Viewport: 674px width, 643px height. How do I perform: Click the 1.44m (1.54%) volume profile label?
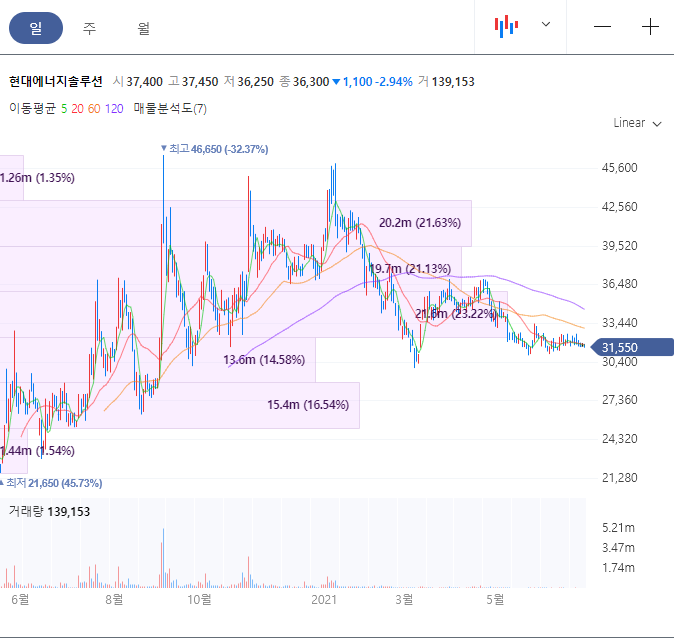point(37,450)
